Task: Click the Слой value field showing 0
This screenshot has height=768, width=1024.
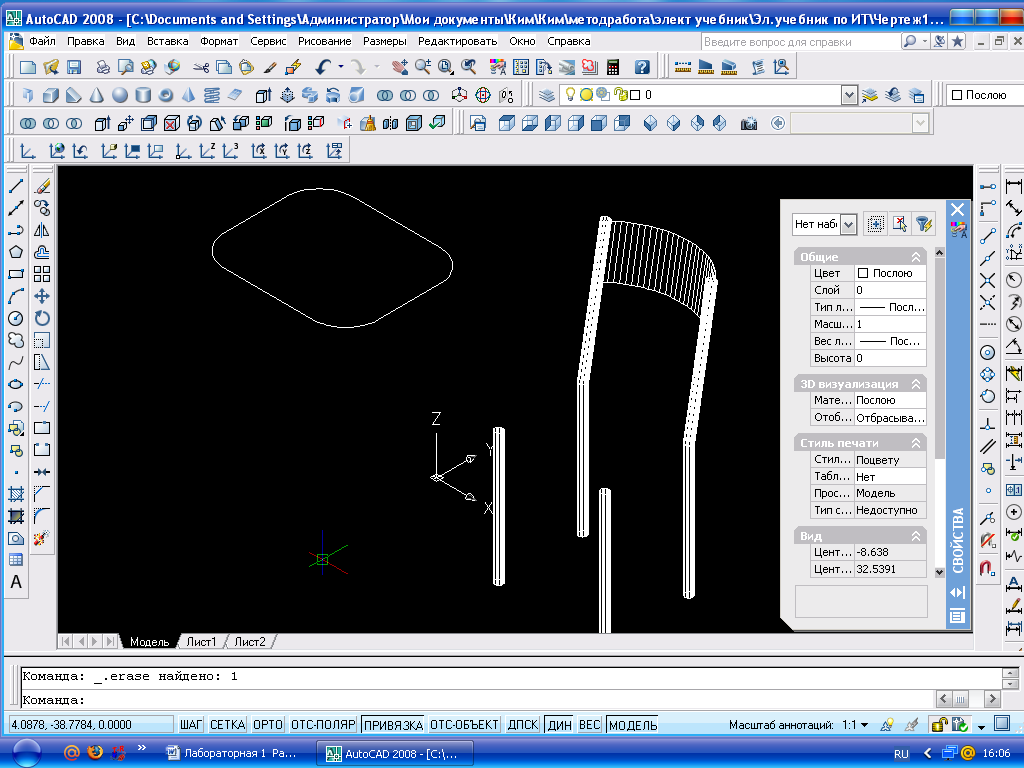Action: pos(890,290)
